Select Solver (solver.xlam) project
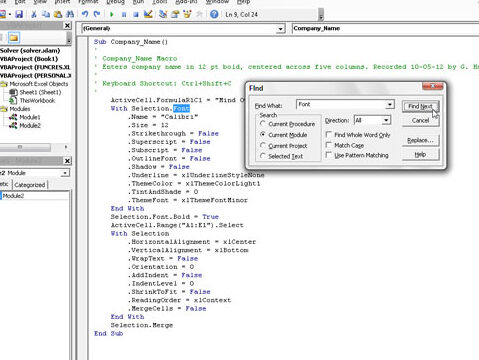Image resolution: width=479 pixels, height=360 pixels. 30,51
